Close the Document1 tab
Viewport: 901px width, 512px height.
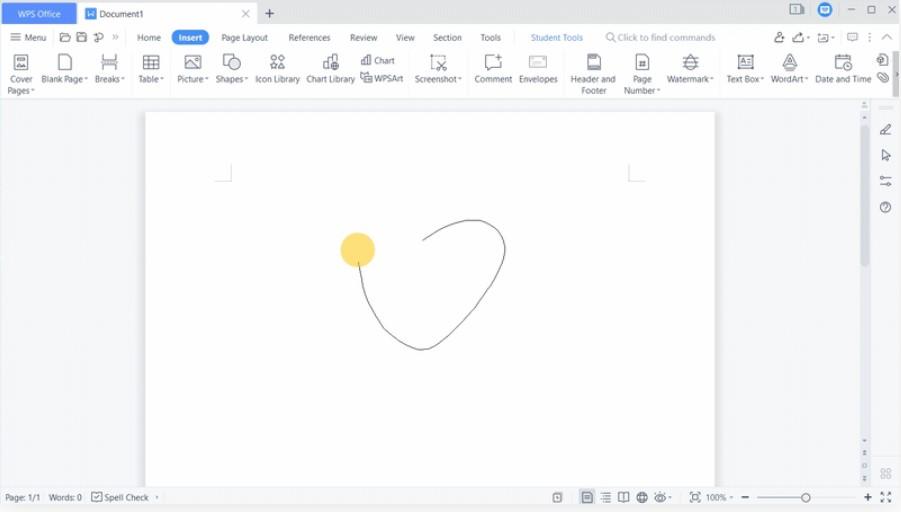(245, 13)
